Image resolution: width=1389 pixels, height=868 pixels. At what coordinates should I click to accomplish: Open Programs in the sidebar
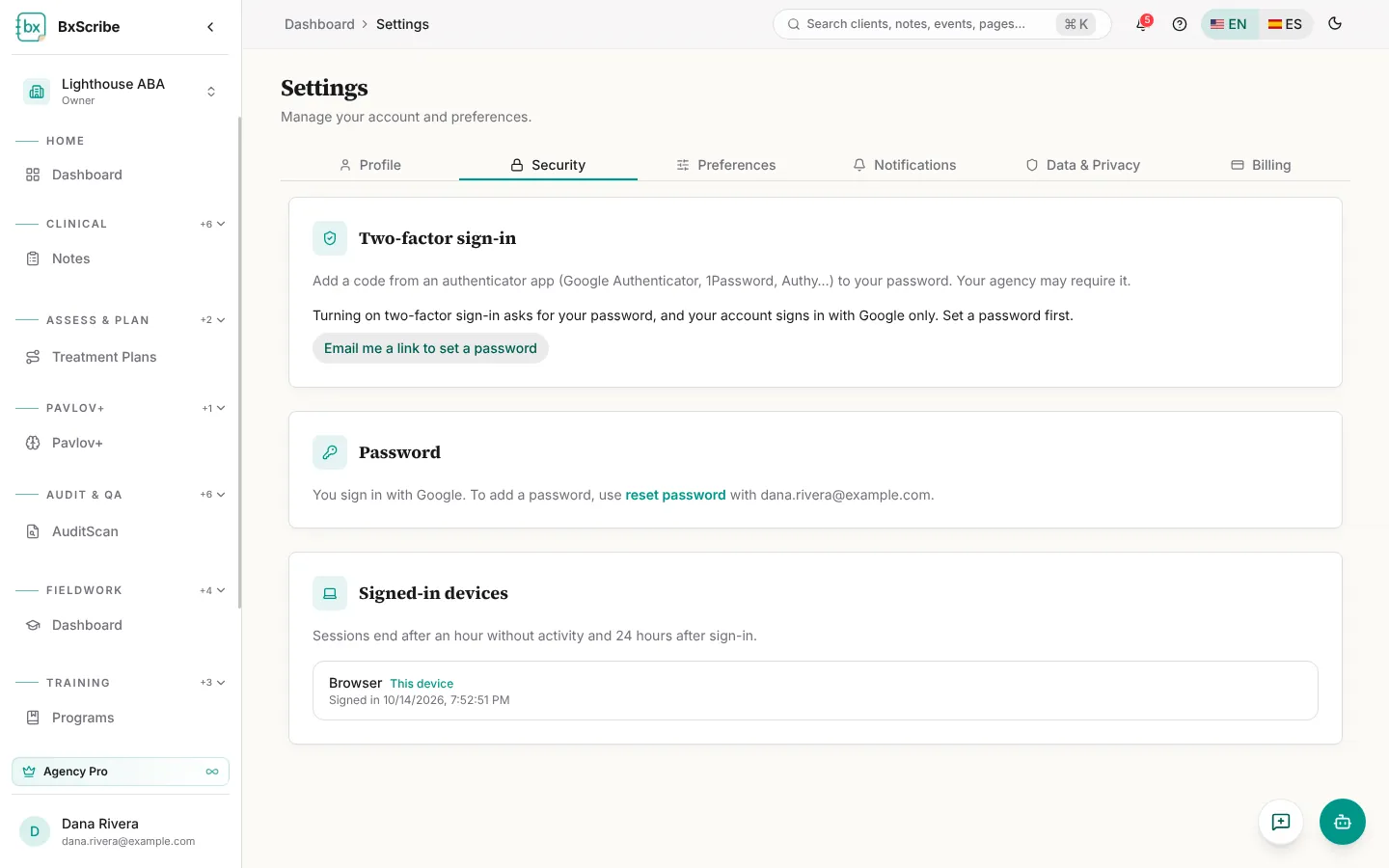[x=121, y=718]
